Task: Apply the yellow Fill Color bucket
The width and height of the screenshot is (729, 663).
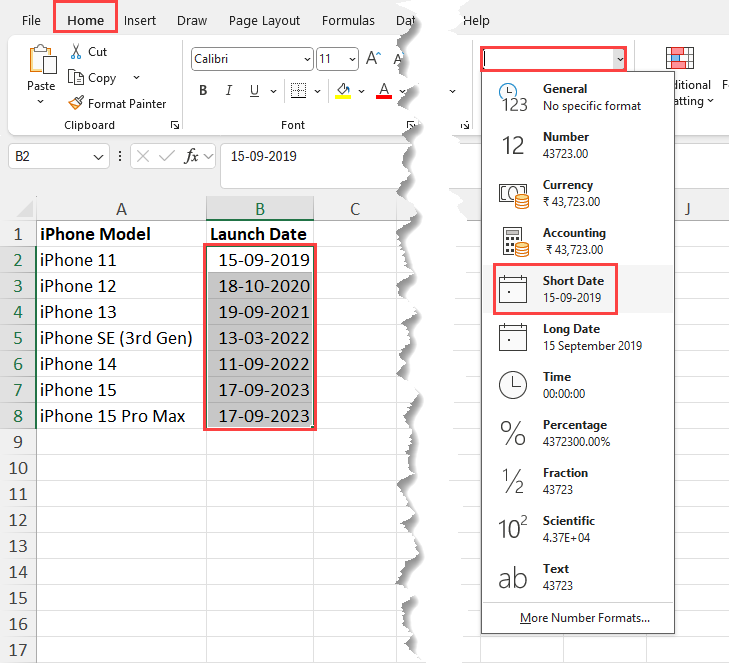Action: tap(343, 90)
